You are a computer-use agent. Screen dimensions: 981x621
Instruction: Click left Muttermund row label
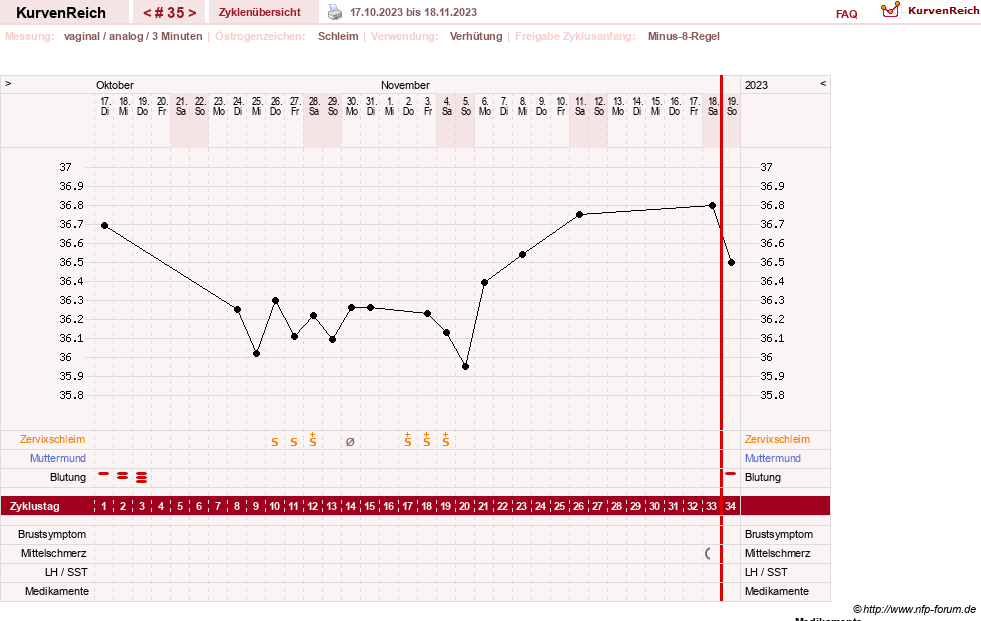(x=58, y=458)
